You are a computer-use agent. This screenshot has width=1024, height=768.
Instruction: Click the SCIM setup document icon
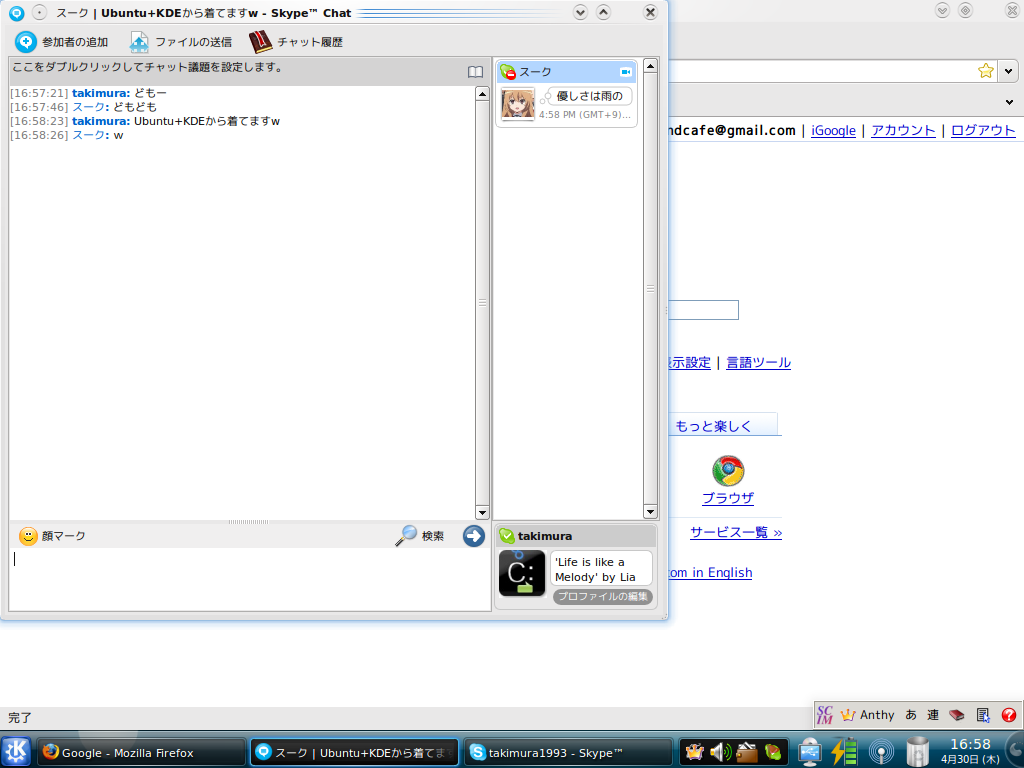pyautogui.click(x=983, y=715)
